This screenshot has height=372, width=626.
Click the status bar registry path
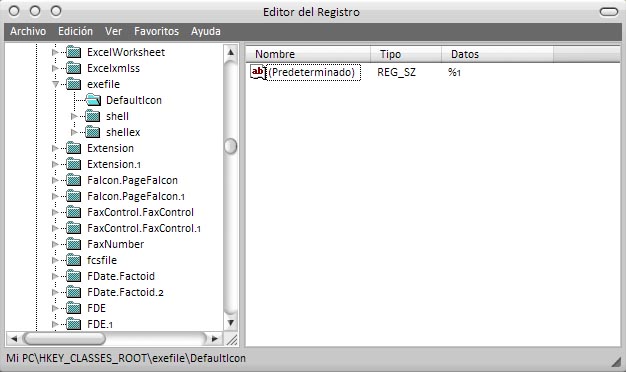click(x=126, y=358)
